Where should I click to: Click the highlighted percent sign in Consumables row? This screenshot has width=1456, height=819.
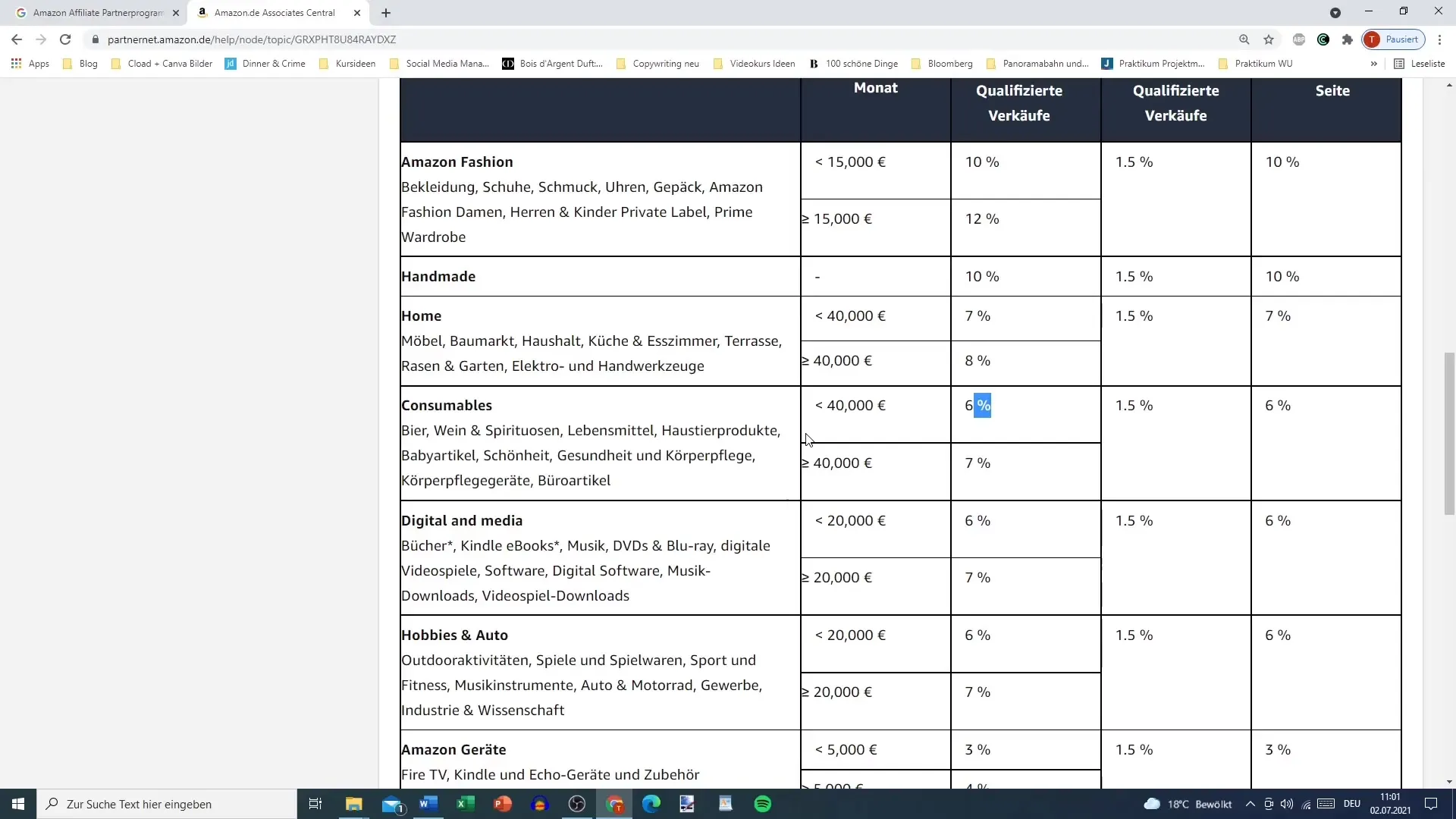tap(983, 405)
